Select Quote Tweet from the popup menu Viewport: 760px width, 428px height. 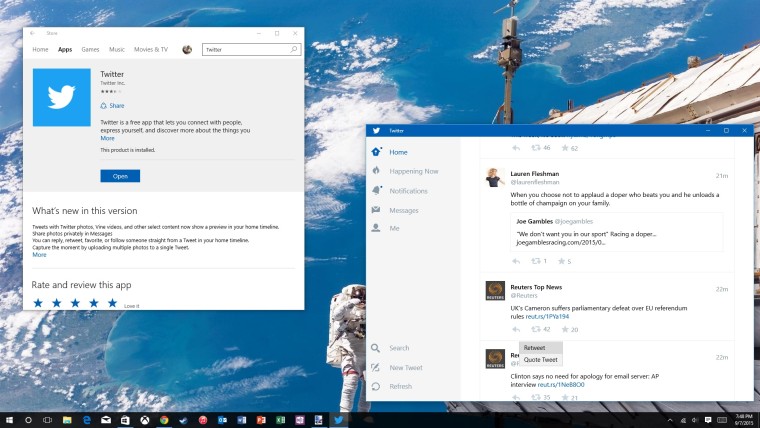click(540, 360)
